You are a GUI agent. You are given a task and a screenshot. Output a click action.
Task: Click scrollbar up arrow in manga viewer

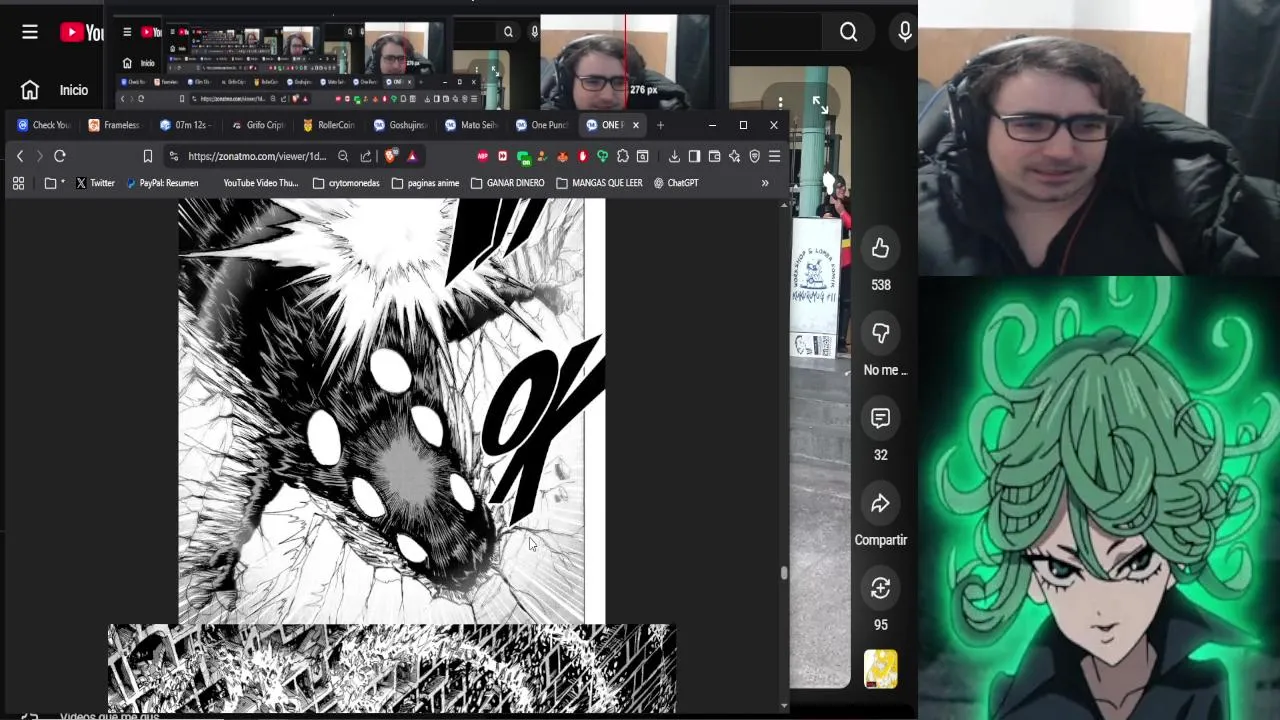pos(784,205)
